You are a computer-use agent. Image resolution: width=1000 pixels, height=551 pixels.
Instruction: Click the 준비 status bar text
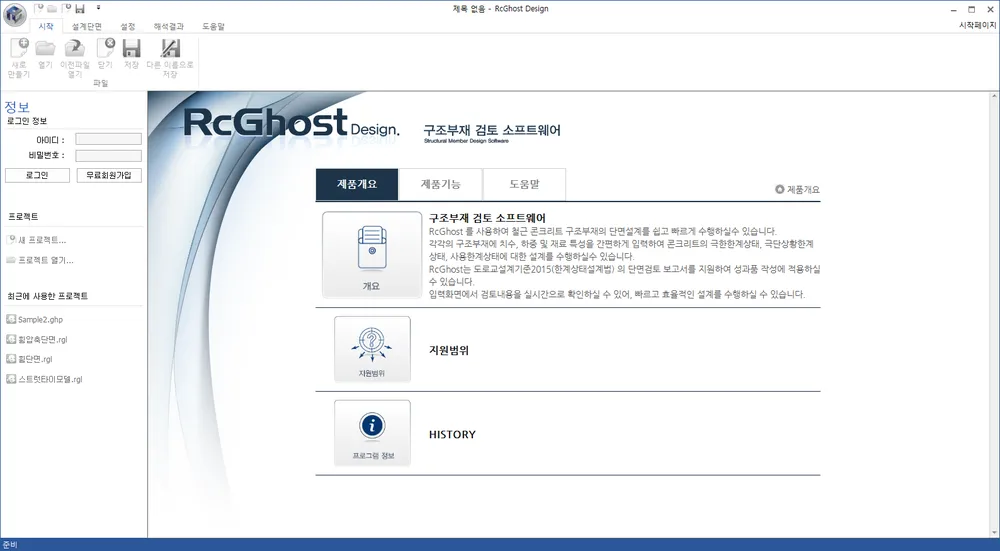(x=10, y=545)
